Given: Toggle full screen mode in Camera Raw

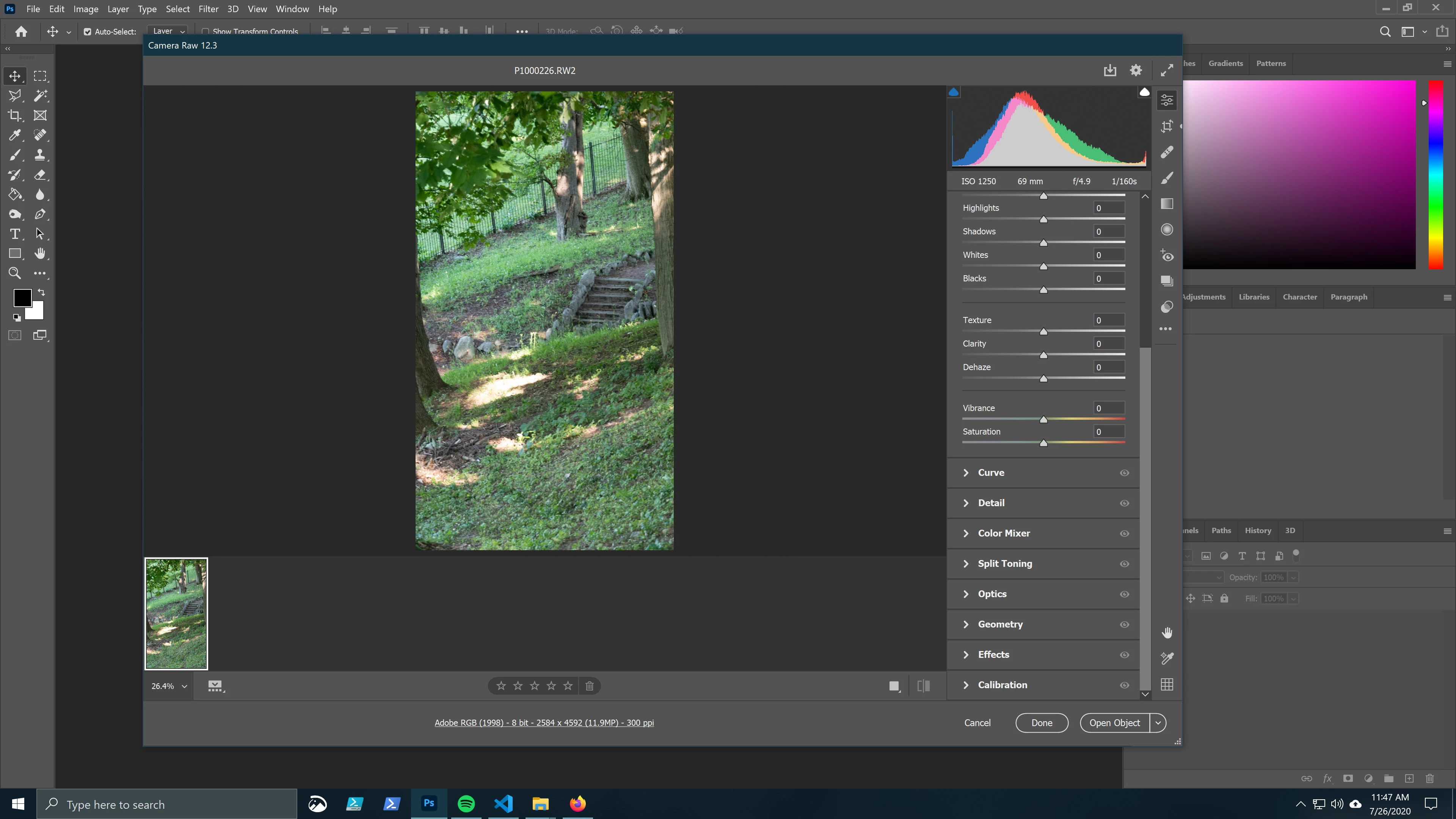Looking at the screenshot, I should click(1167, 70).
